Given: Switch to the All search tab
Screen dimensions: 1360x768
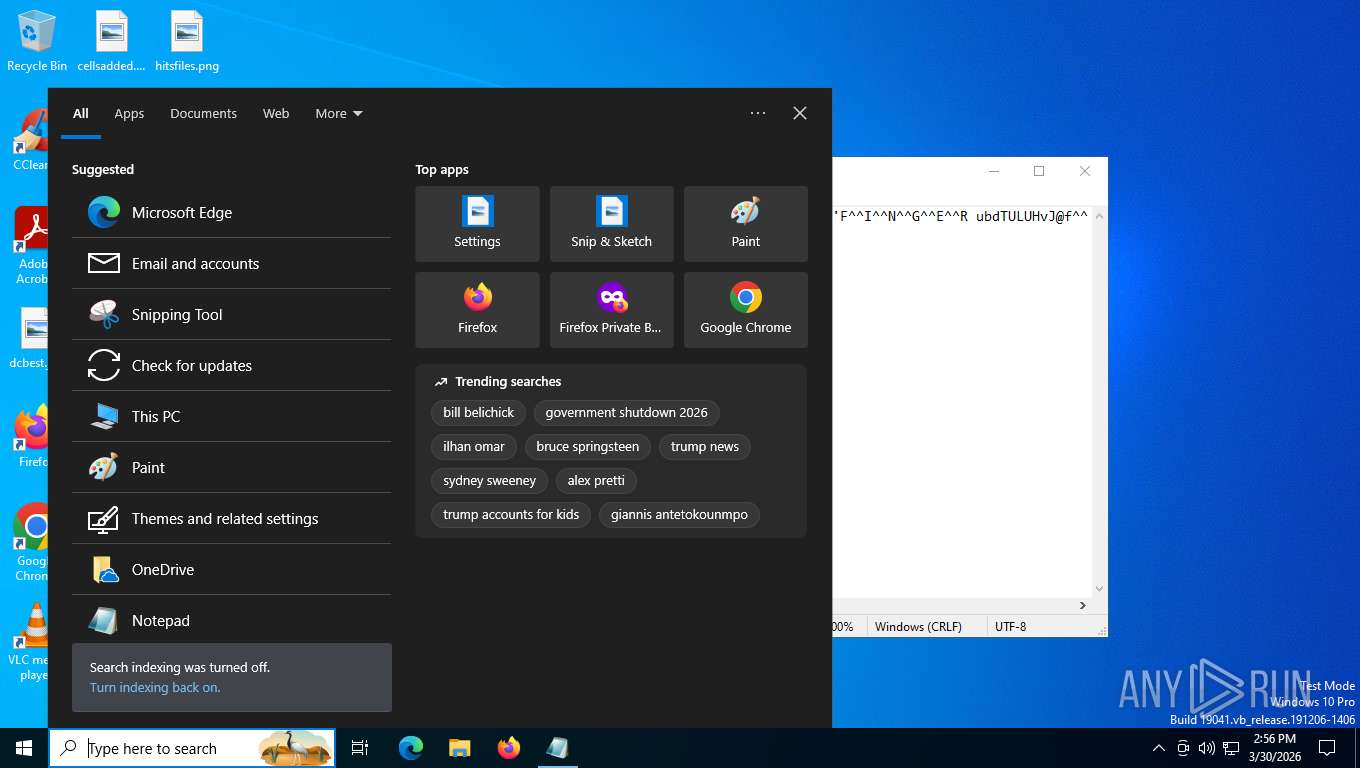Looking at the screenshot, I should [x=81, y=113].
